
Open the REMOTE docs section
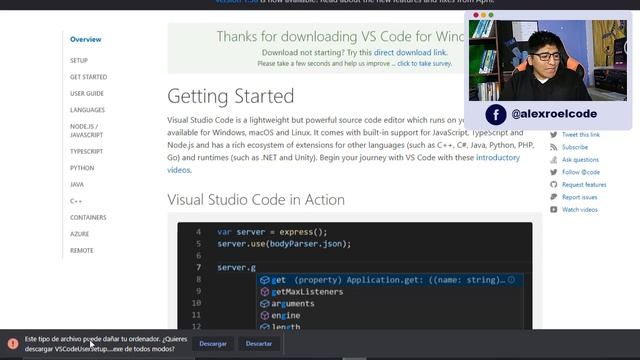(81, 250)
